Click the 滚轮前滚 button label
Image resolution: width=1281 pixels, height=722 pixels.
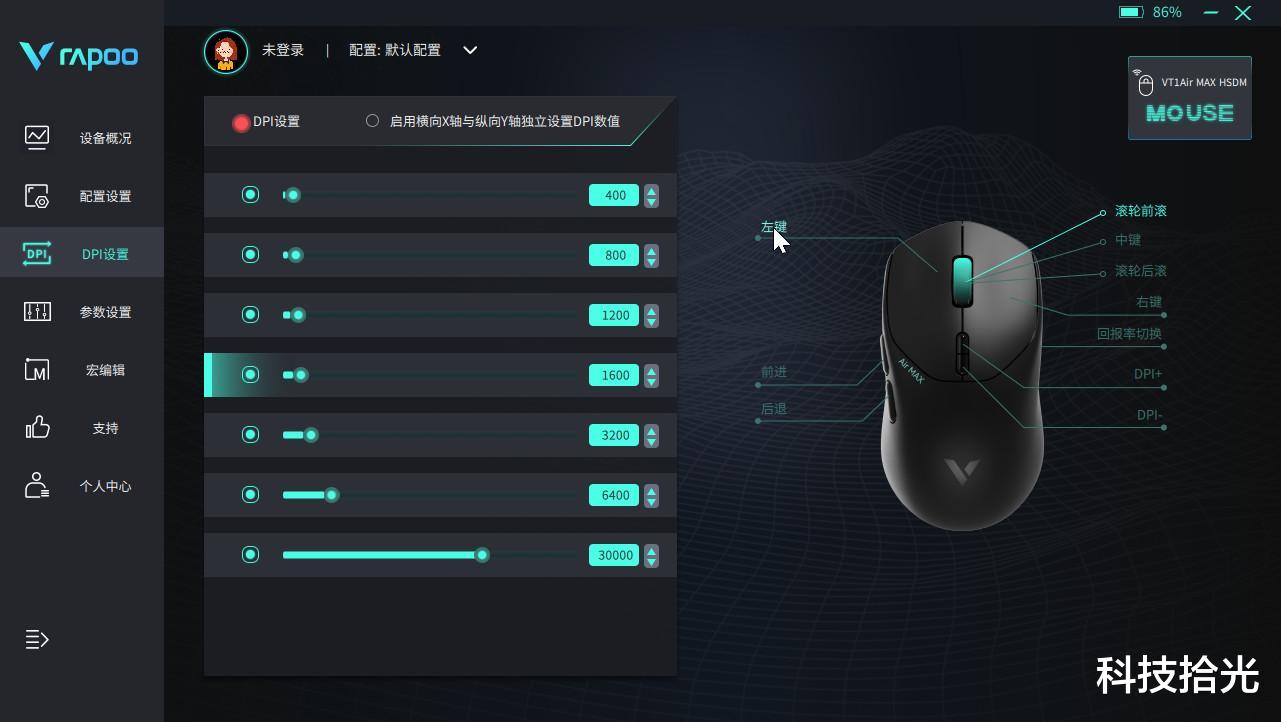[x=1141, y=211]
